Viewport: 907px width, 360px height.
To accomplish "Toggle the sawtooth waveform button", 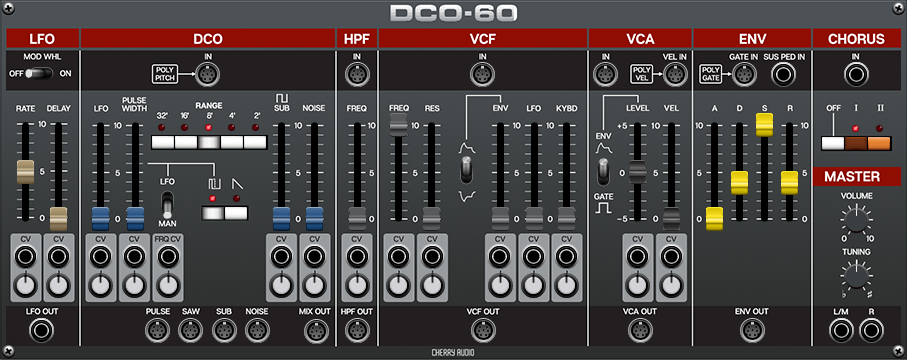I will point(236,213).
